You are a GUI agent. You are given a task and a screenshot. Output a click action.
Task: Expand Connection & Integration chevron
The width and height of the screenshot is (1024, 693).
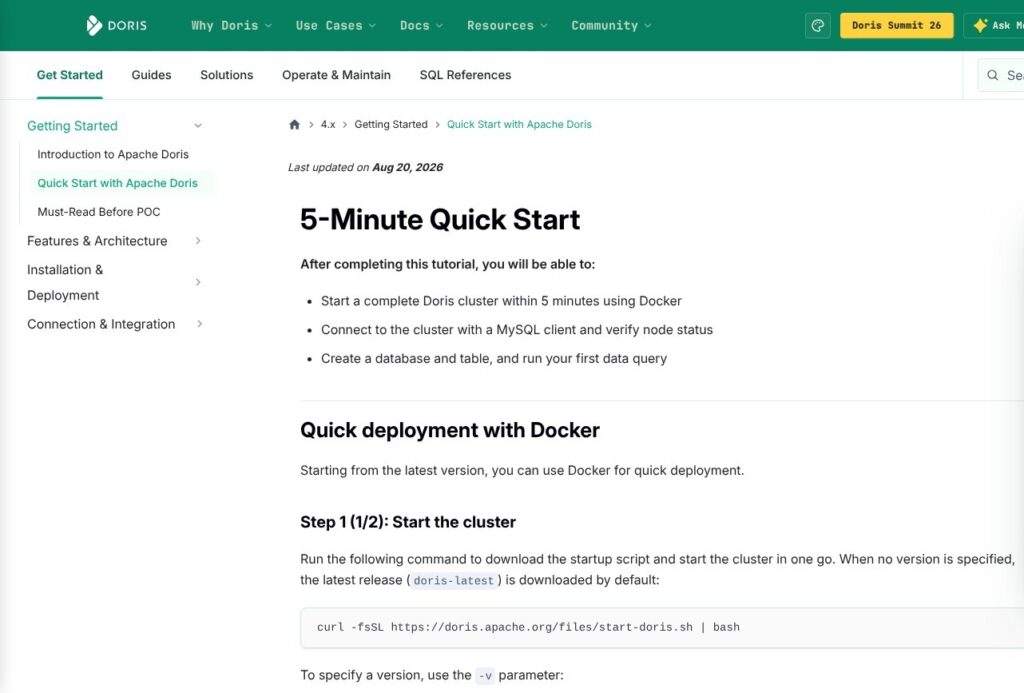coord(199,324)
